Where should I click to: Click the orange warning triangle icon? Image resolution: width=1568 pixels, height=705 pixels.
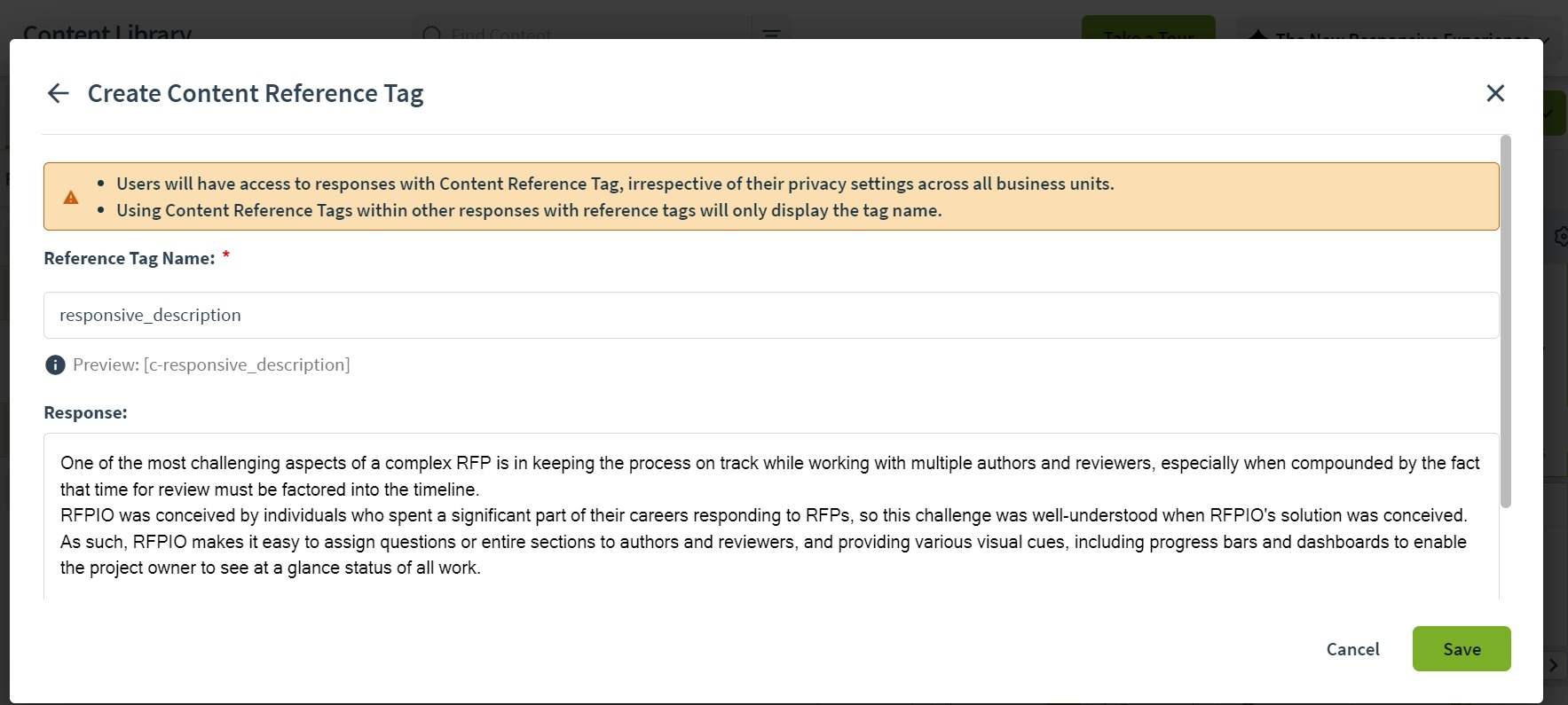tap(71, 198)
